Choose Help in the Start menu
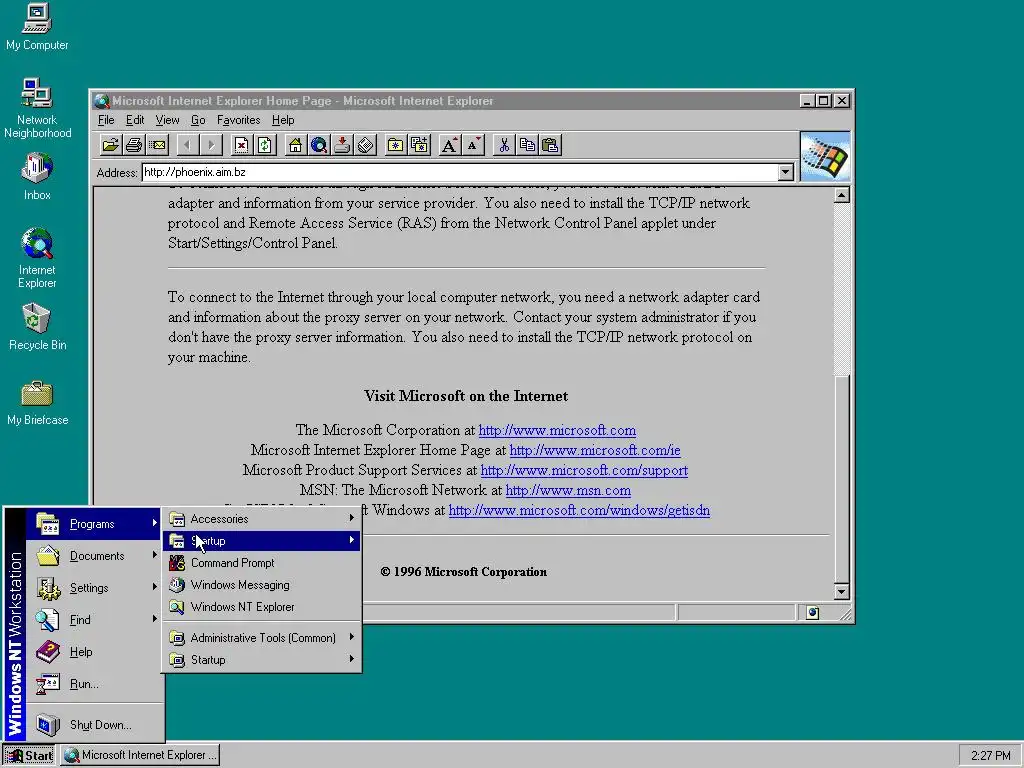Image resolution: width=1024 pixels, height=768 pixels. (95, 652)
